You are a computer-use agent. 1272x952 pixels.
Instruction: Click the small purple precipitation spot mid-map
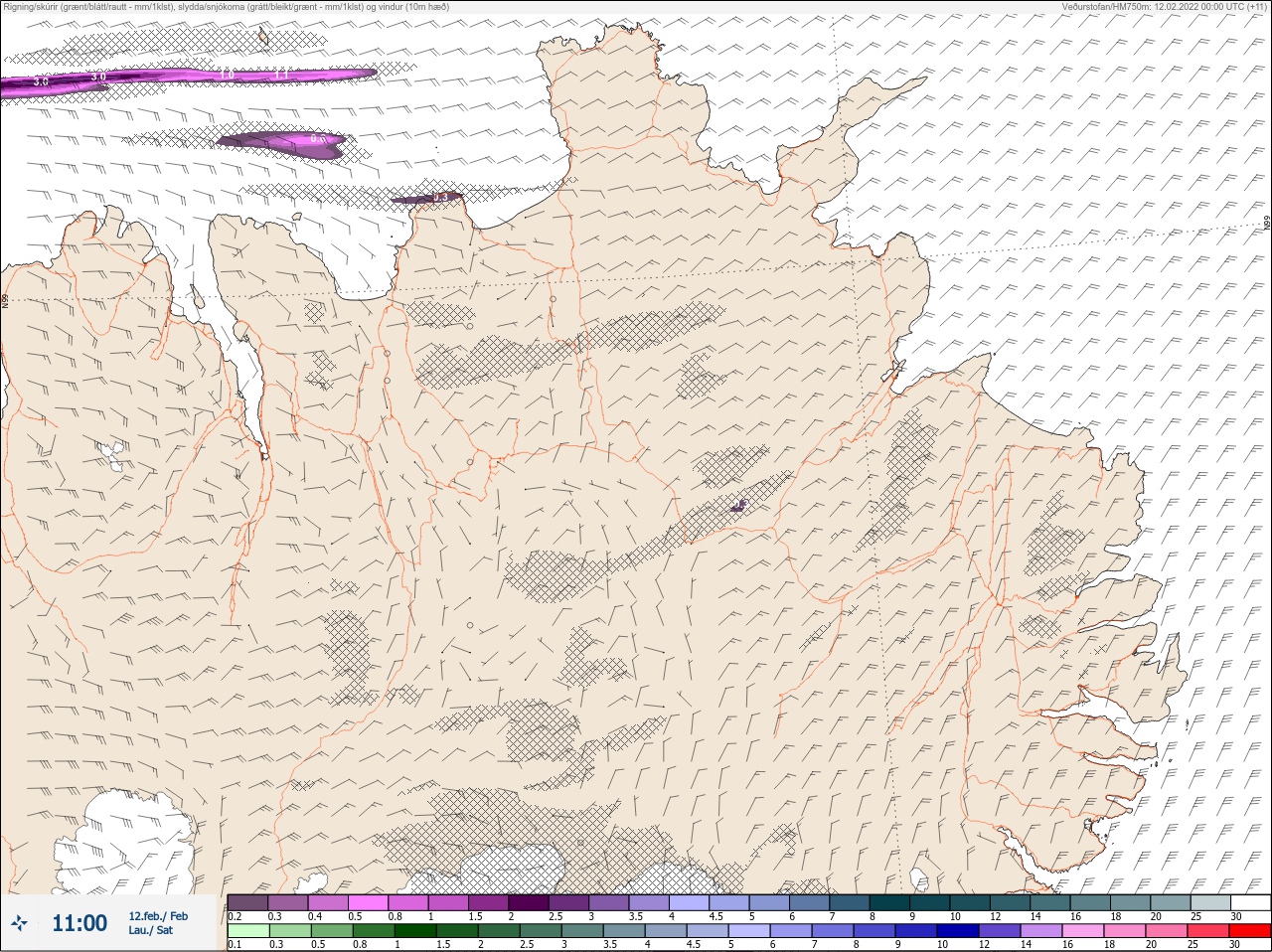(738, 506)
